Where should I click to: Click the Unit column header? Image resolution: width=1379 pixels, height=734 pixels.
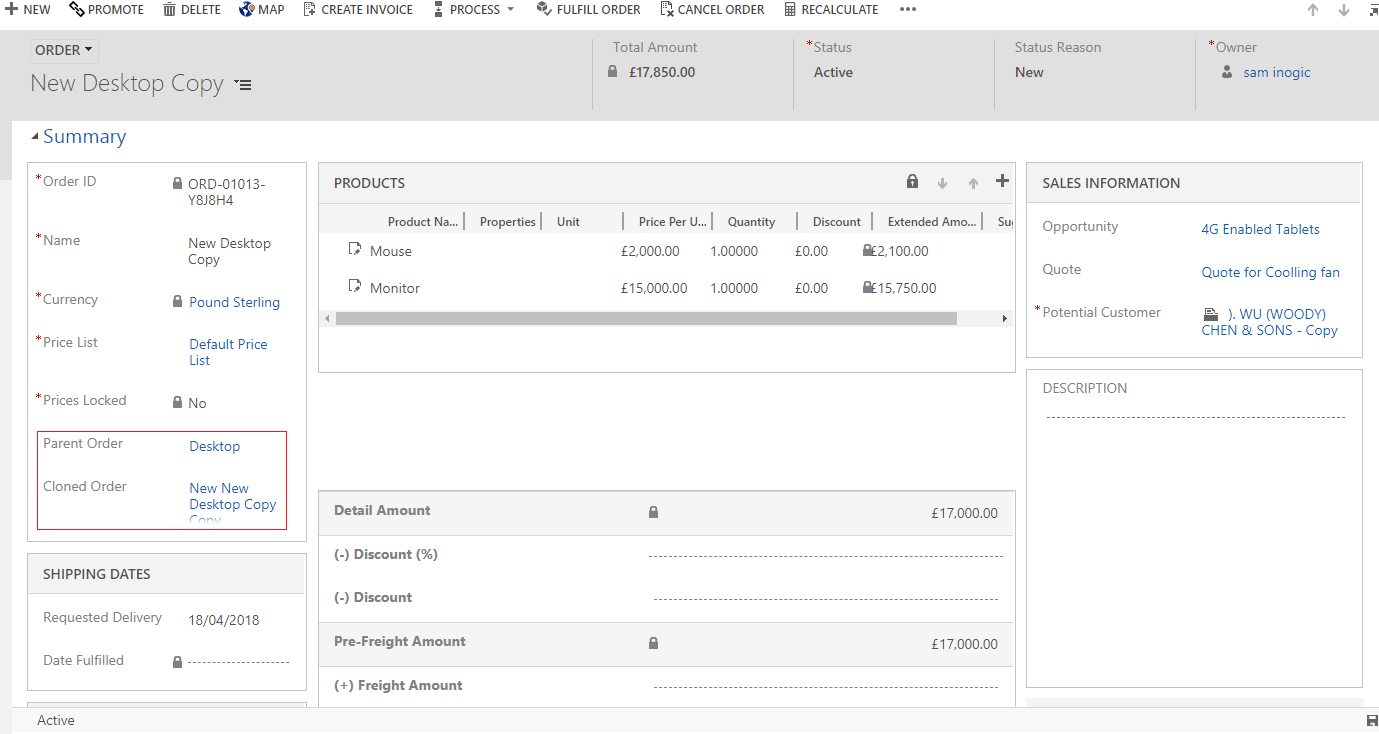click(568, 222)
